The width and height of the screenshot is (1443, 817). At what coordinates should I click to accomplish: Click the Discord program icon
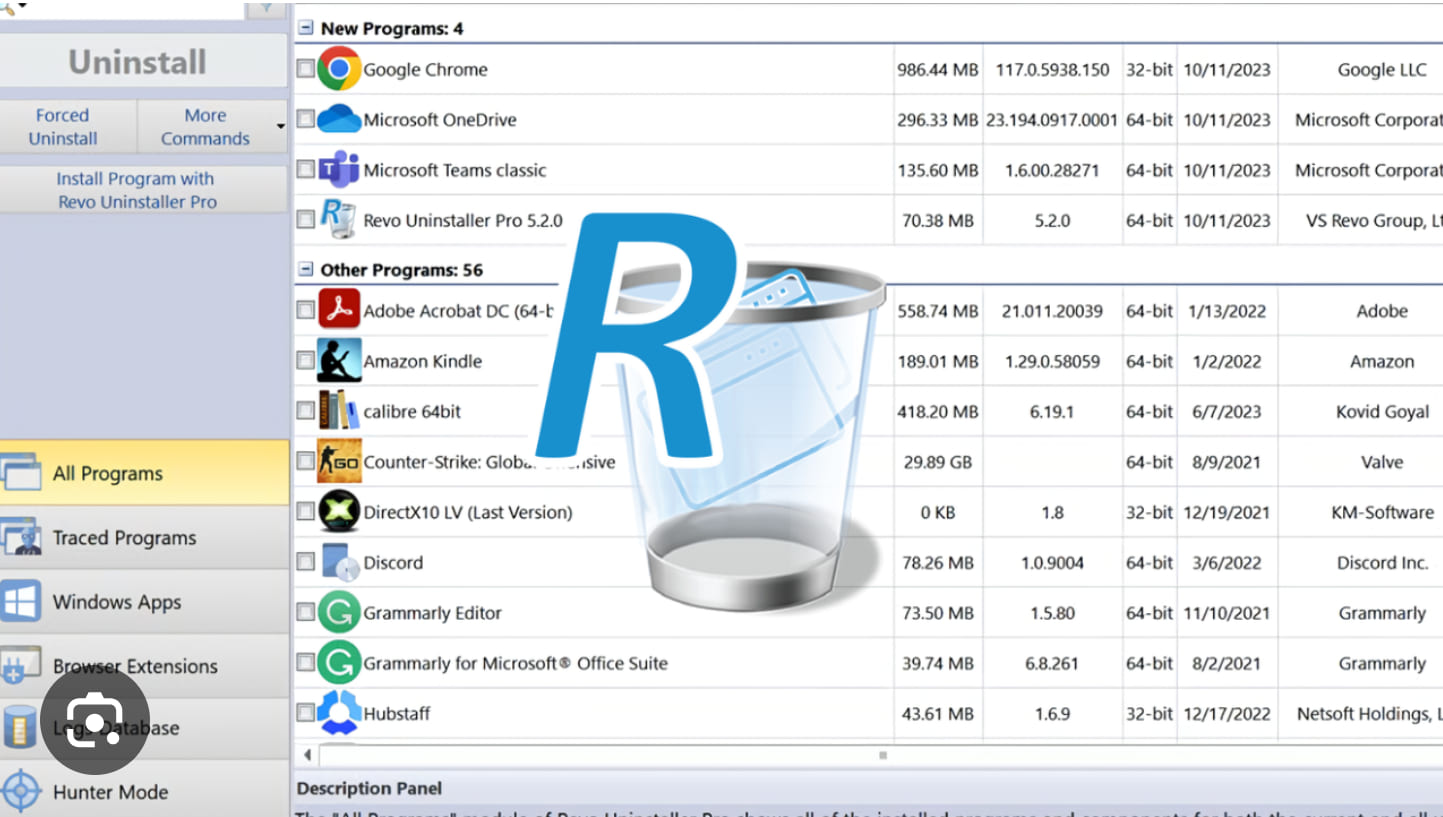(x=339, y=562)
